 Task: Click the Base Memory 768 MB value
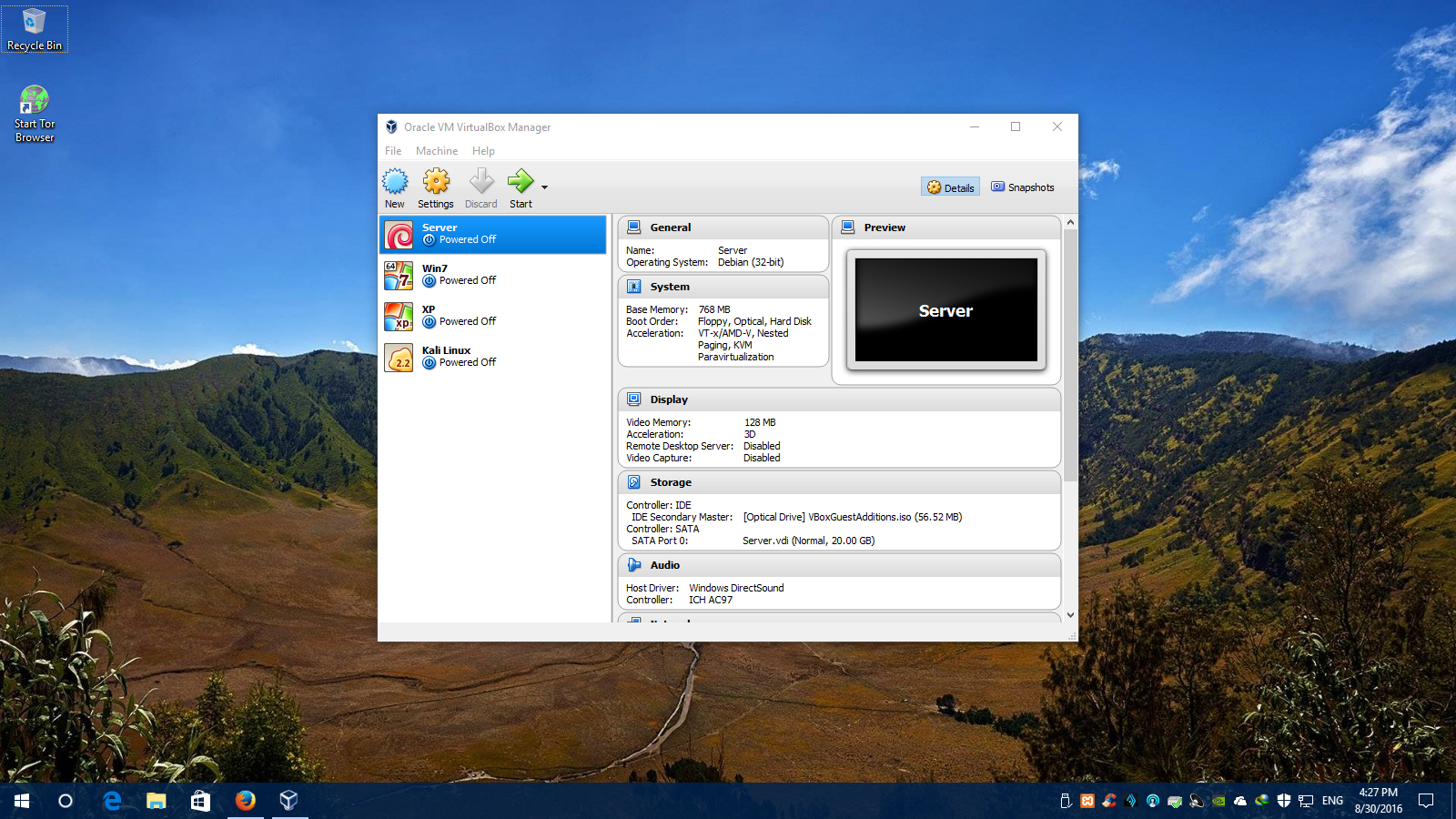coord(714,309)
